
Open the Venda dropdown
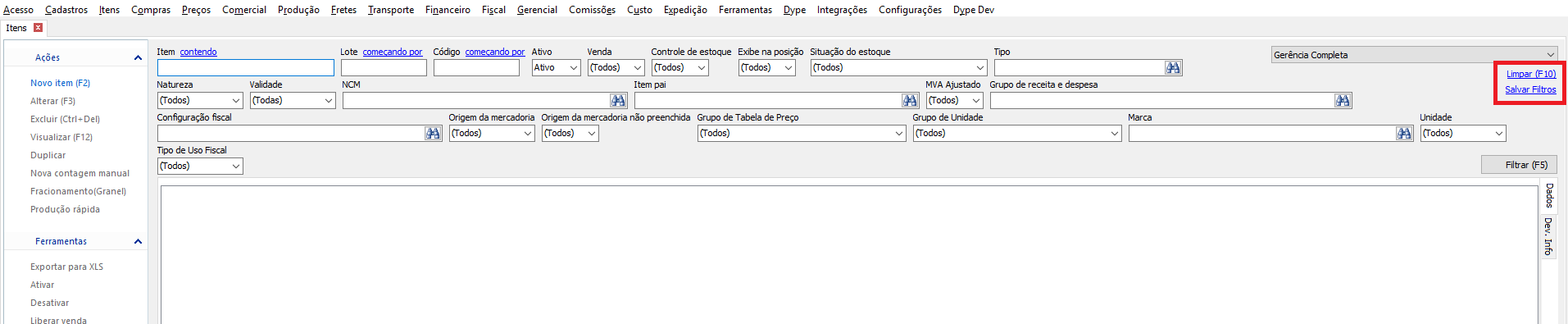[616, 68]
